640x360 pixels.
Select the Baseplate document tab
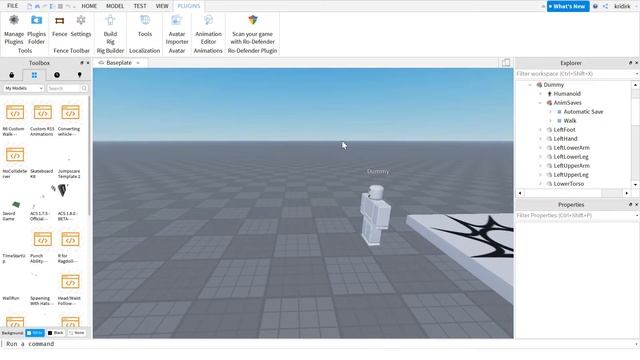click(119, 62)
